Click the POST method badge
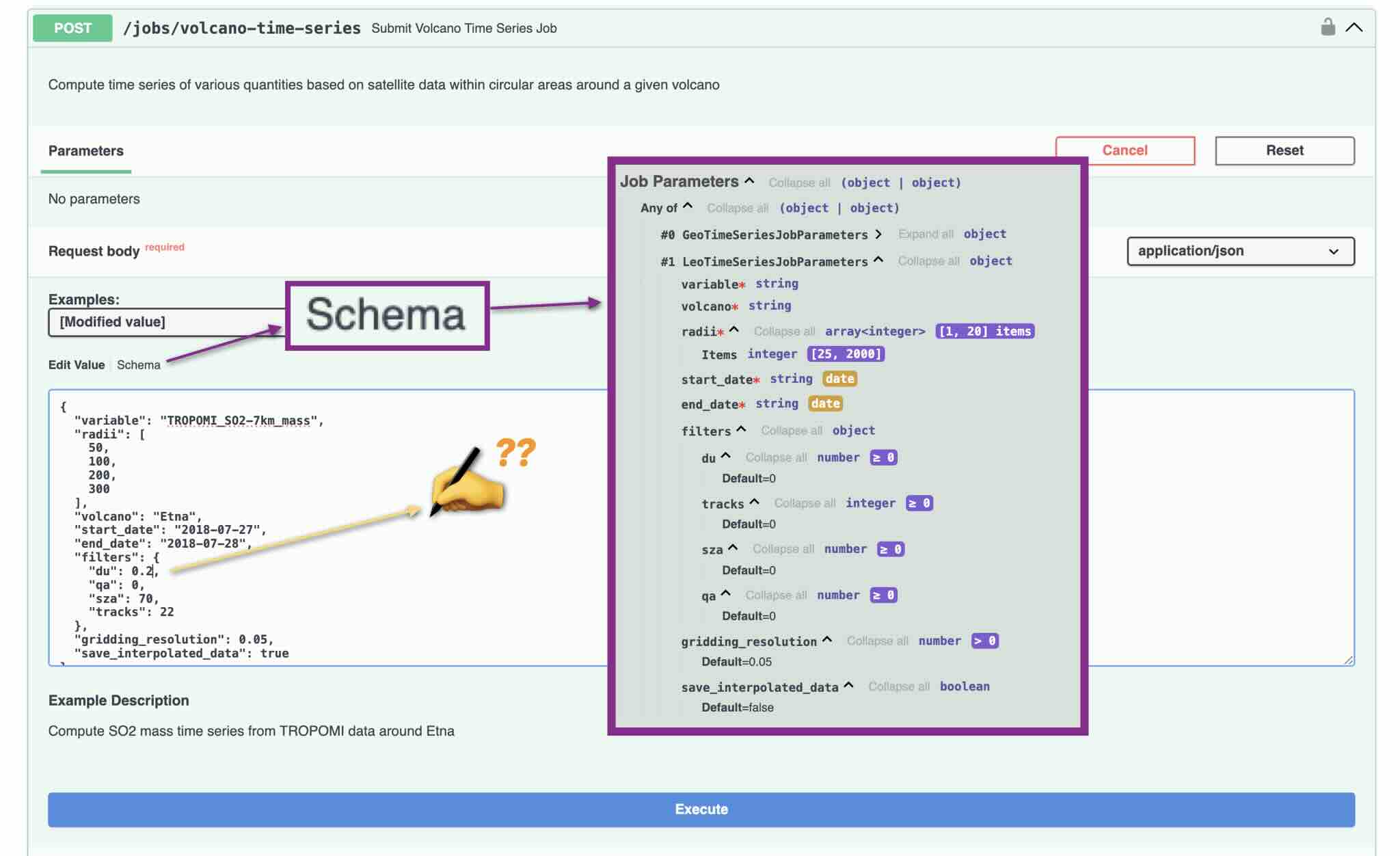The image size is (1400, 856). coord(72,28)
